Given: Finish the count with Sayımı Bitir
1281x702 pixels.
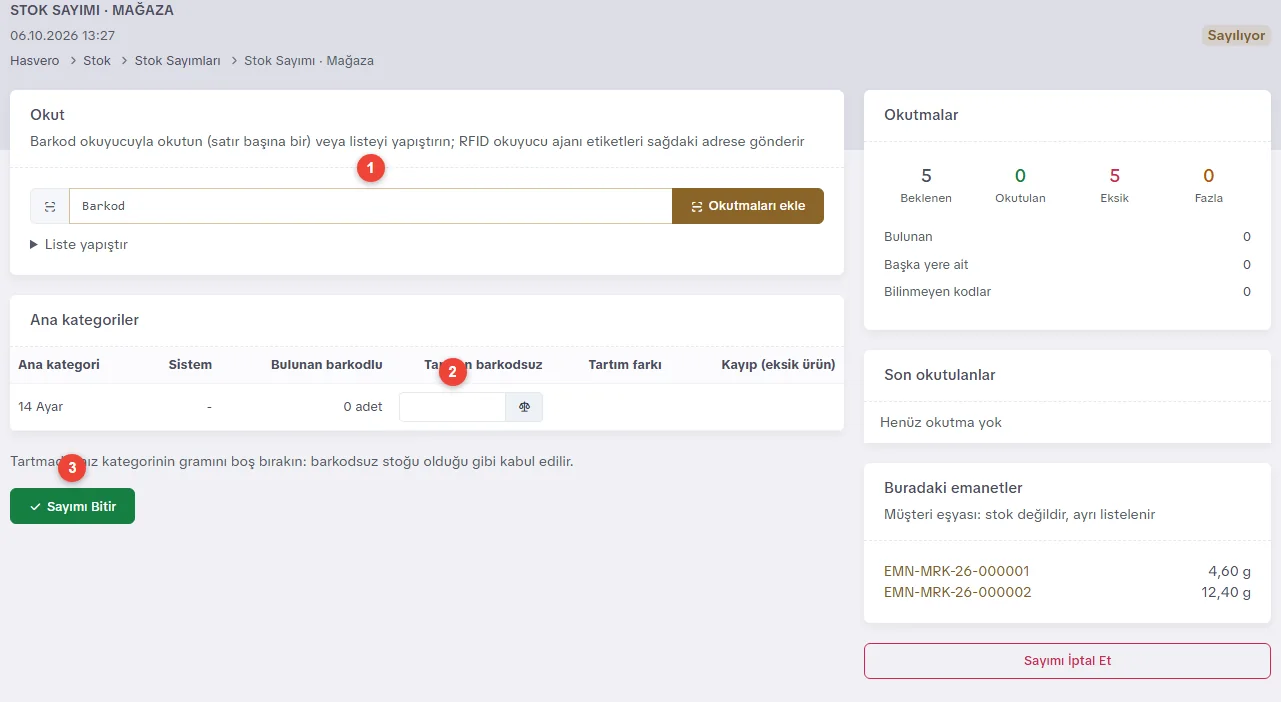Looking at the screenshot, I should (72, 507).
